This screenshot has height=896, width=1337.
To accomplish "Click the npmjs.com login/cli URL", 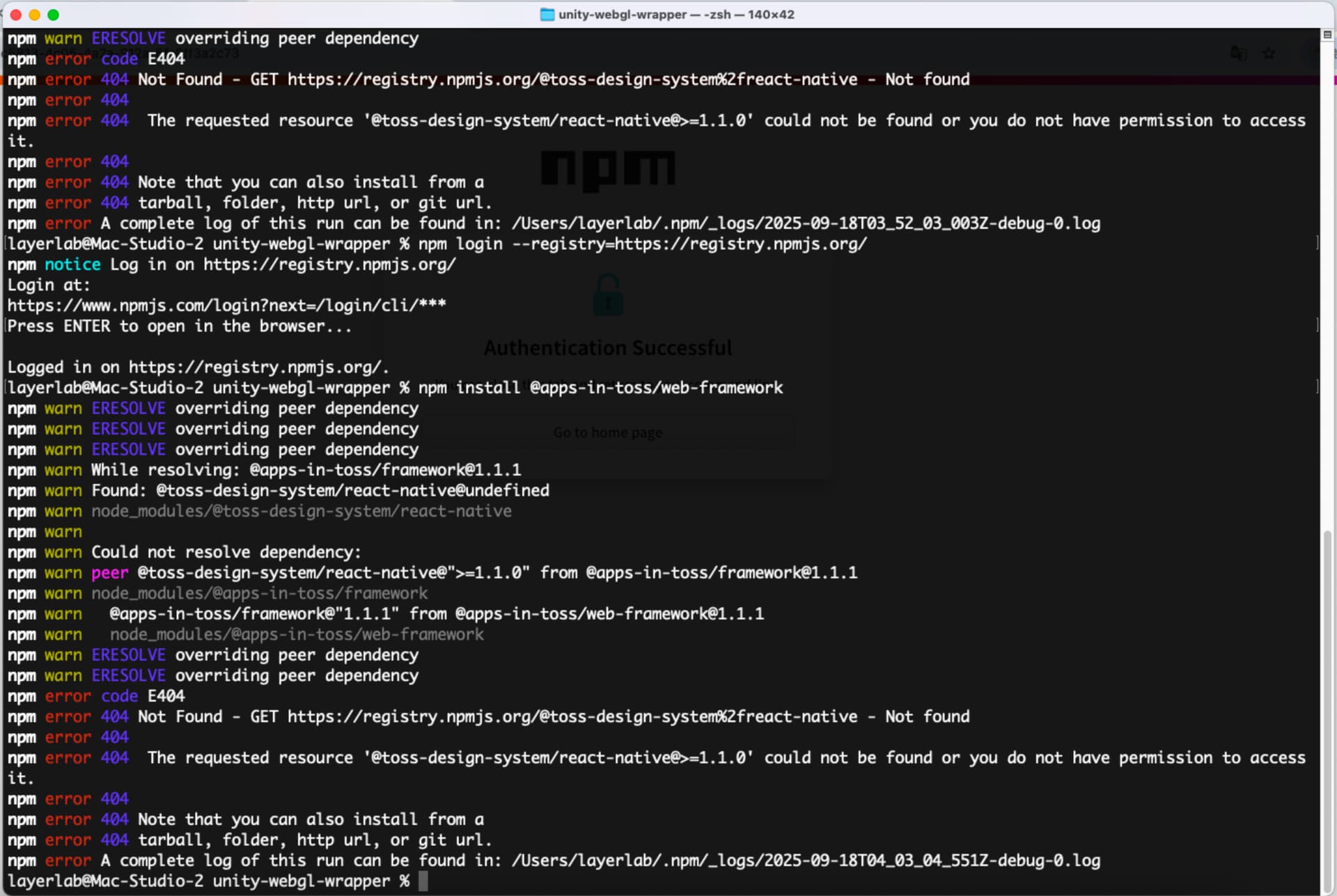I will (x=226, y=306).
